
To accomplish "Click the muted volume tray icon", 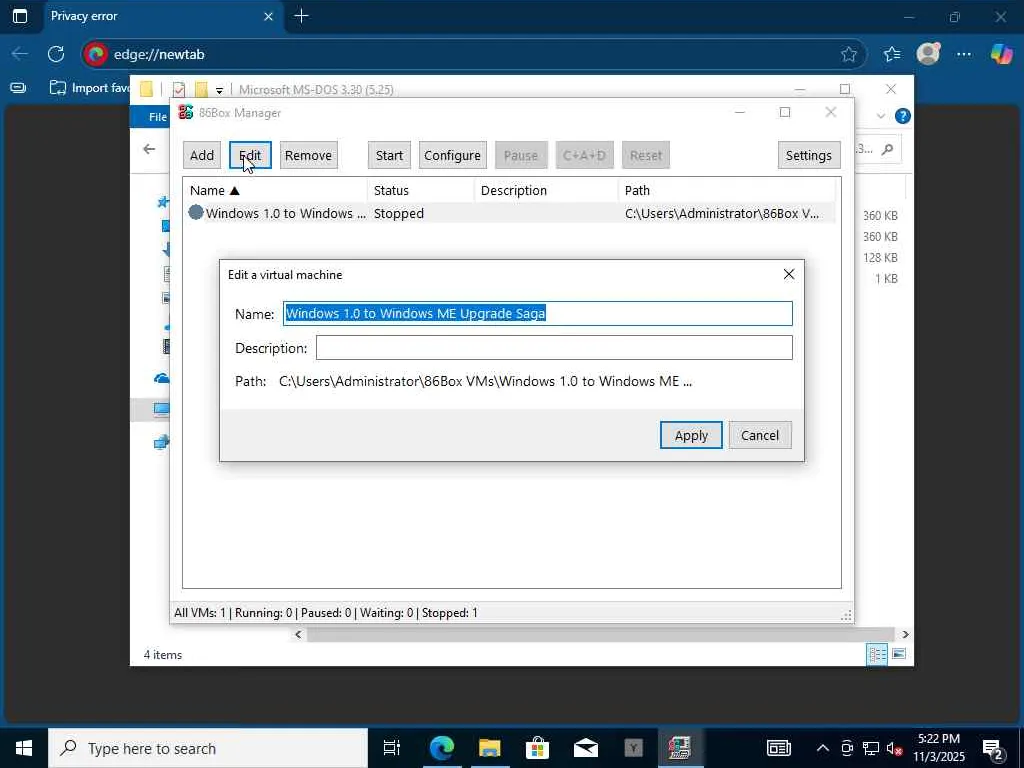I will 895,748.
